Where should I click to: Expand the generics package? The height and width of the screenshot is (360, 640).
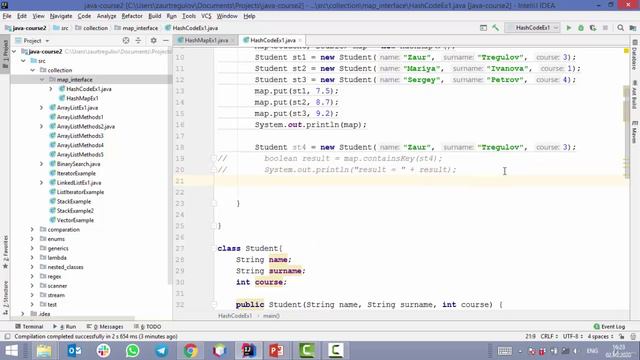tap(32, 249)
